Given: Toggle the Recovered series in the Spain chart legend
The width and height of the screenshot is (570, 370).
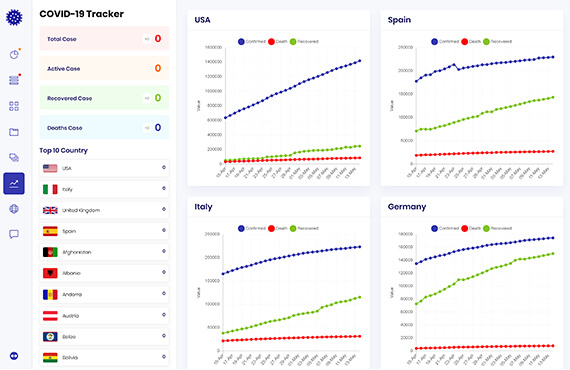Looking at the screenshot, I should pos(497,41).
